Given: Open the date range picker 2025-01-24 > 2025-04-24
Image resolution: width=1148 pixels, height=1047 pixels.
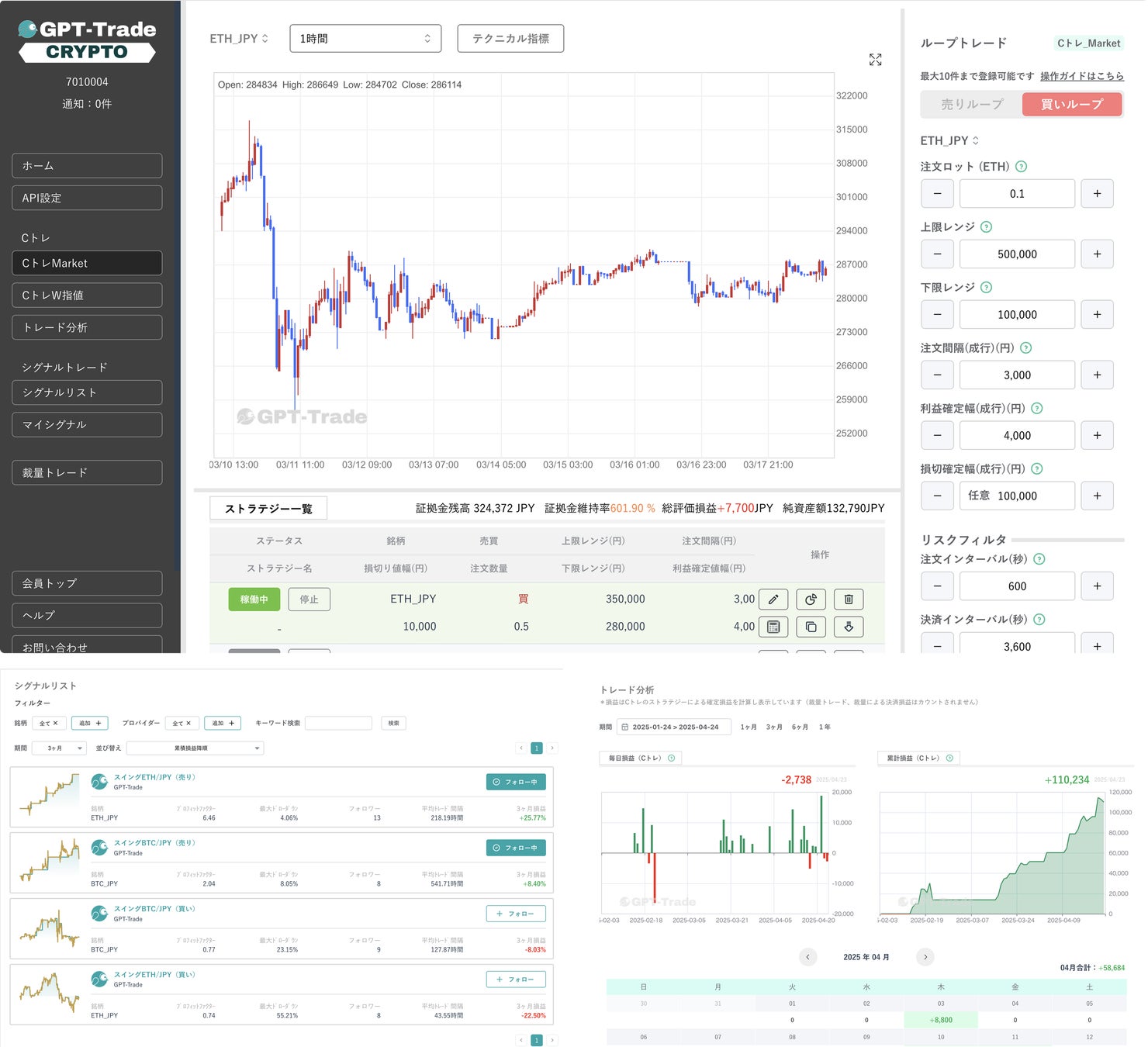Looking at the screenshot, I should 673,727.
